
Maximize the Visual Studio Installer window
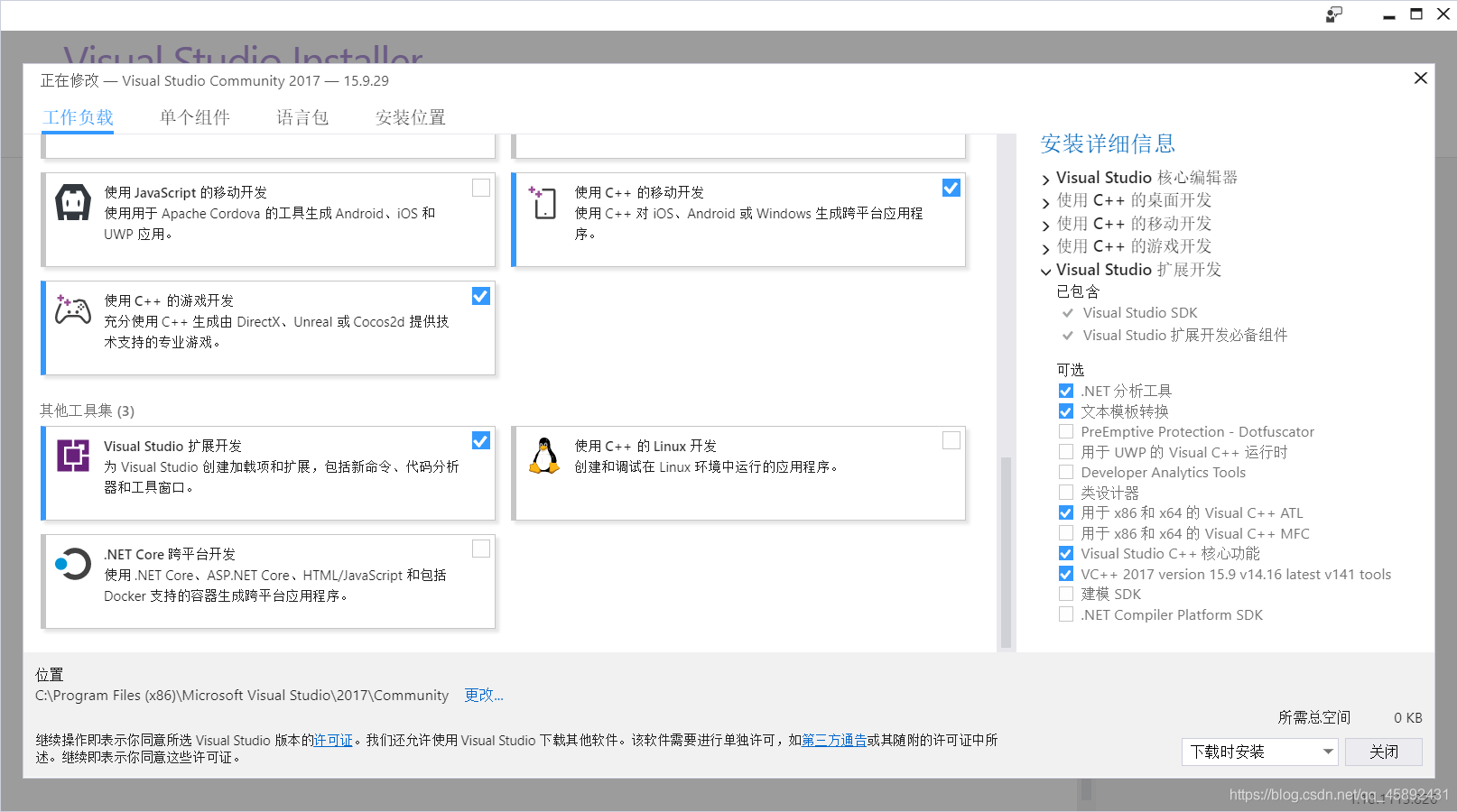point(1416,14)
